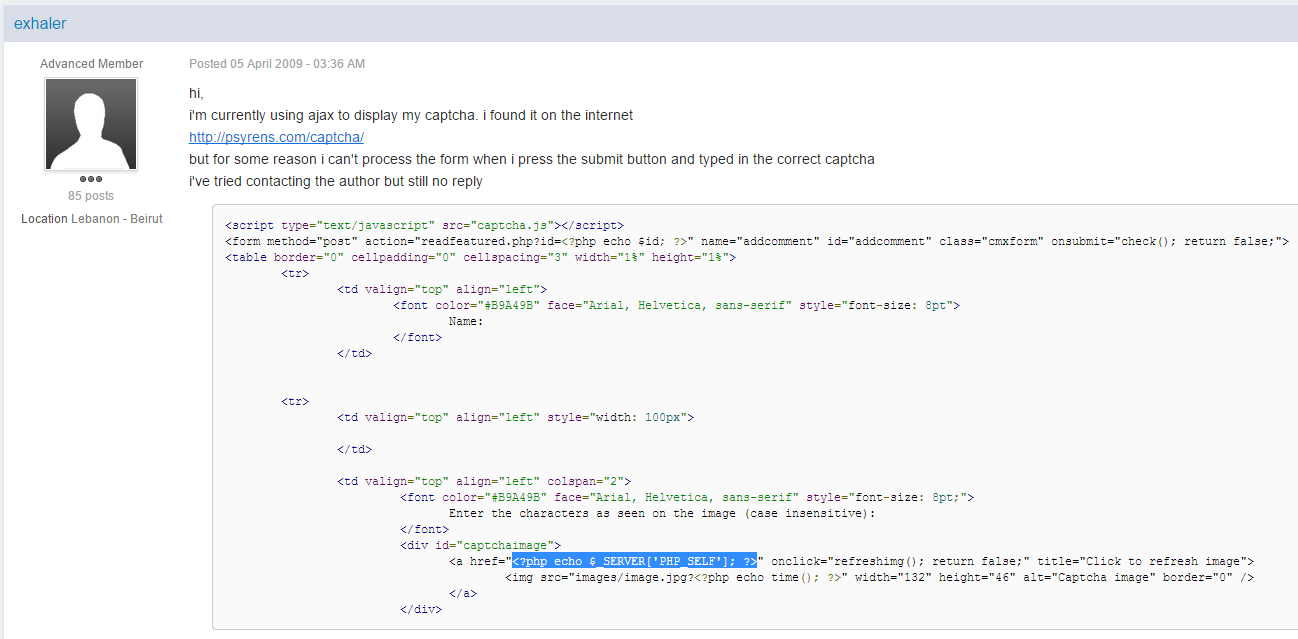Click the form method="post" code line
The width and height of the screenshot is (1298, 639).
coord(757,242)
